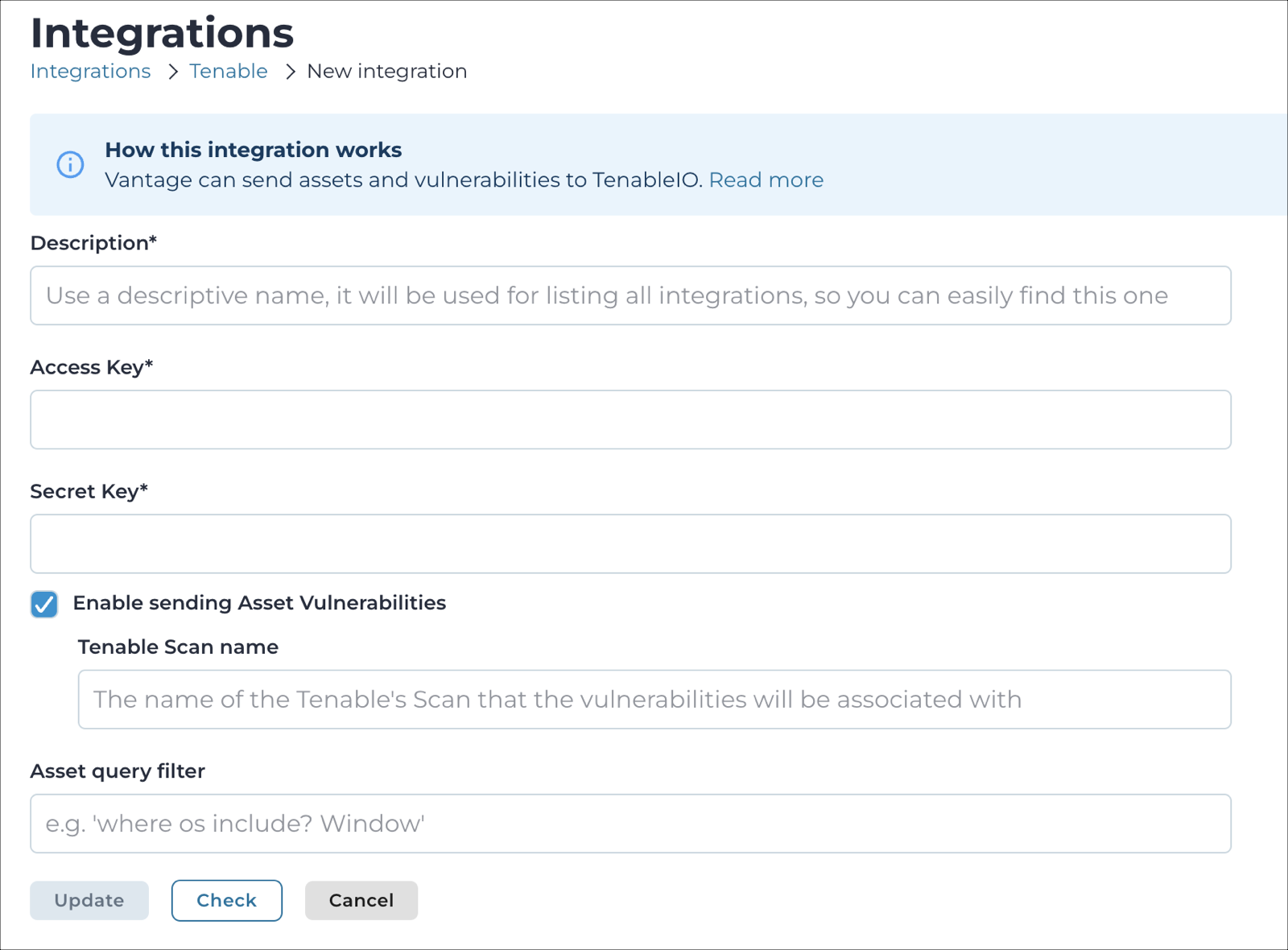Focus the Description input field
This screenshot has width=1288, height=950.
coord(630,295)
